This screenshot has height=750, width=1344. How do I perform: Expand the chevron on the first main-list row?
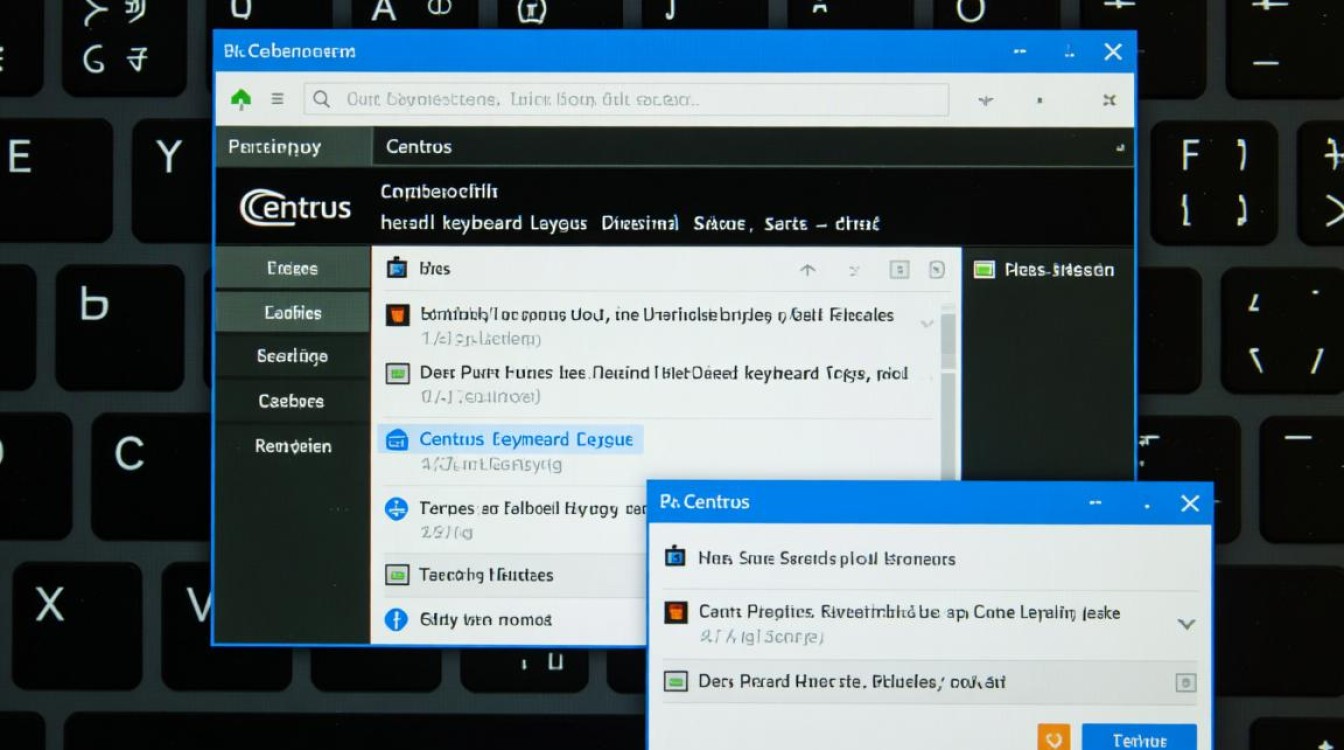pos(926,324)
